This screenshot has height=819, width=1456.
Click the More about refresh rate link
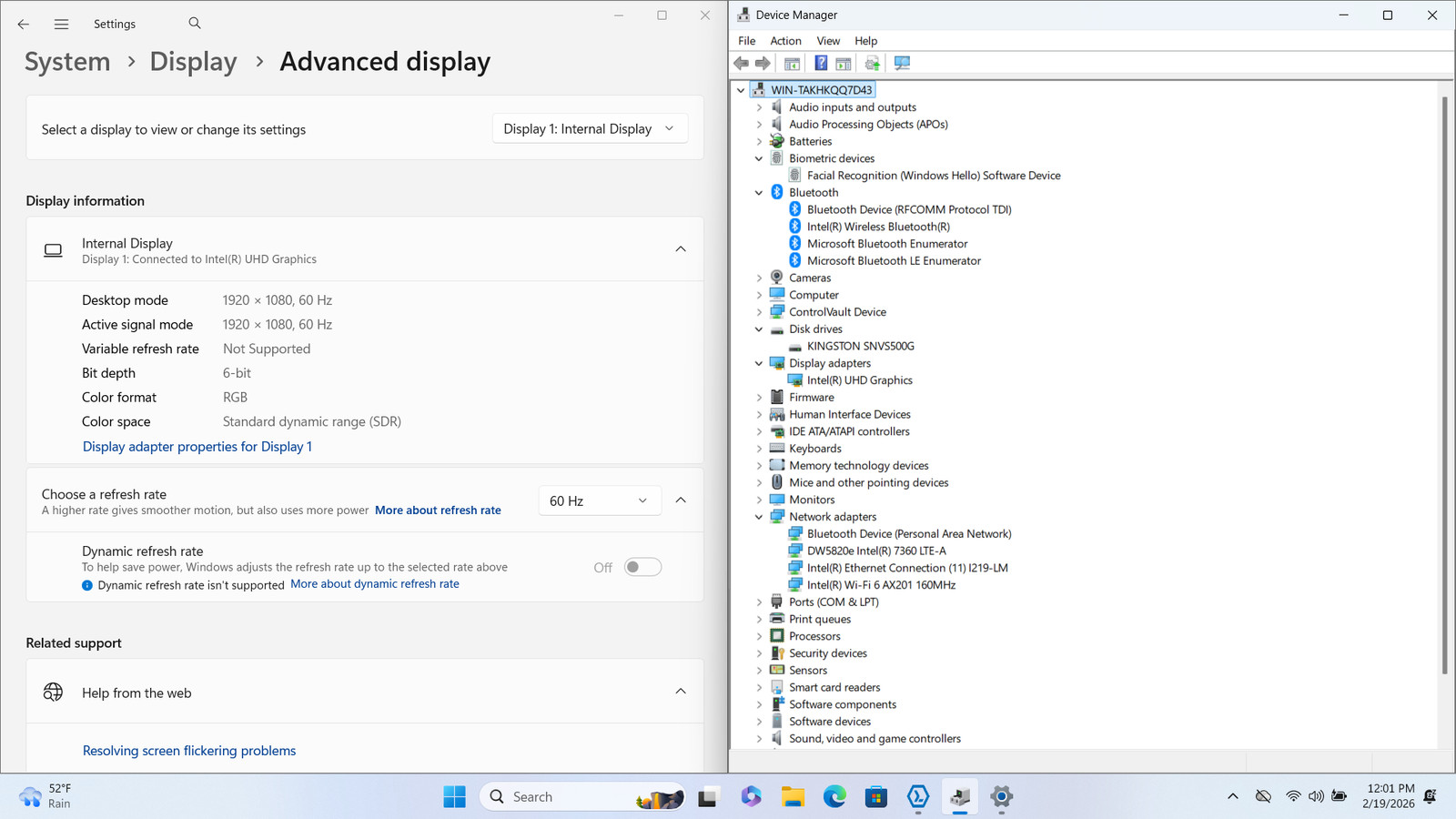coord(438,511)
